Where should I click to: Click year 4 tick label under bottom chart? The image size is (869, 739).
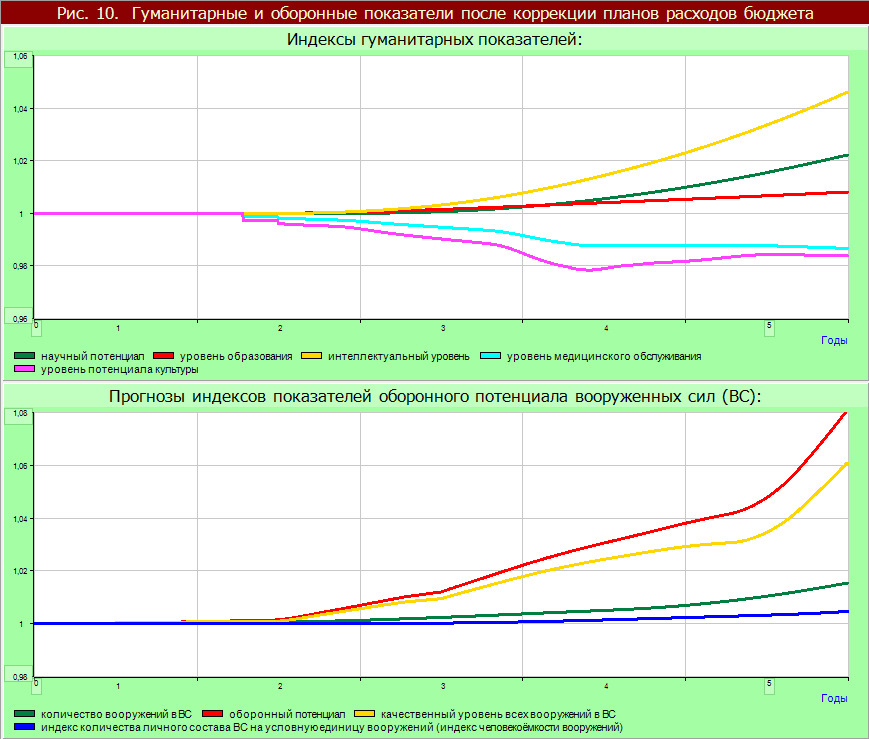(x=606, y=686)
